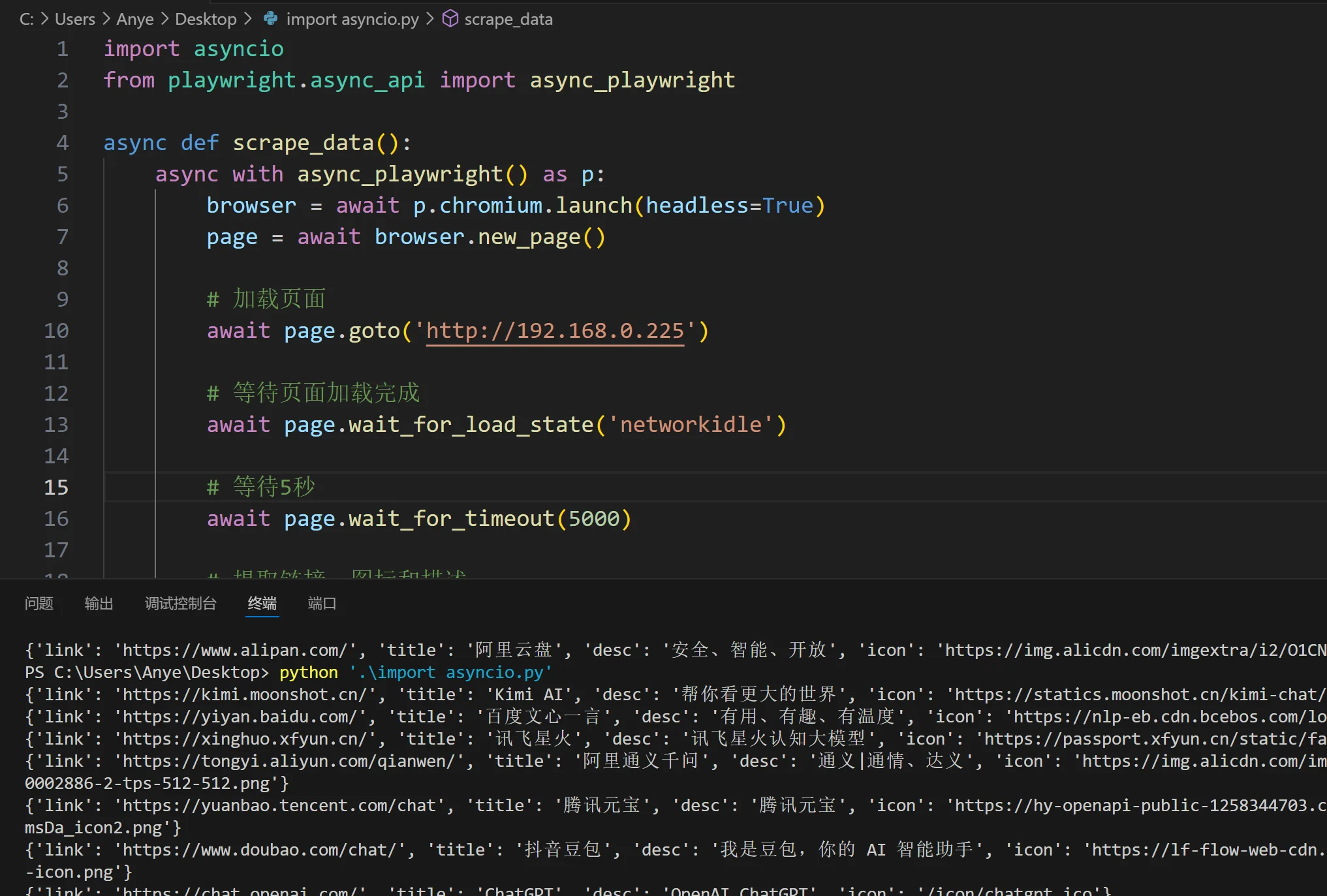The height and width of the screenshot is (896, 1327).
Task: Click the scrape_data symbol cube icon
Action: [x=450, y=19]
